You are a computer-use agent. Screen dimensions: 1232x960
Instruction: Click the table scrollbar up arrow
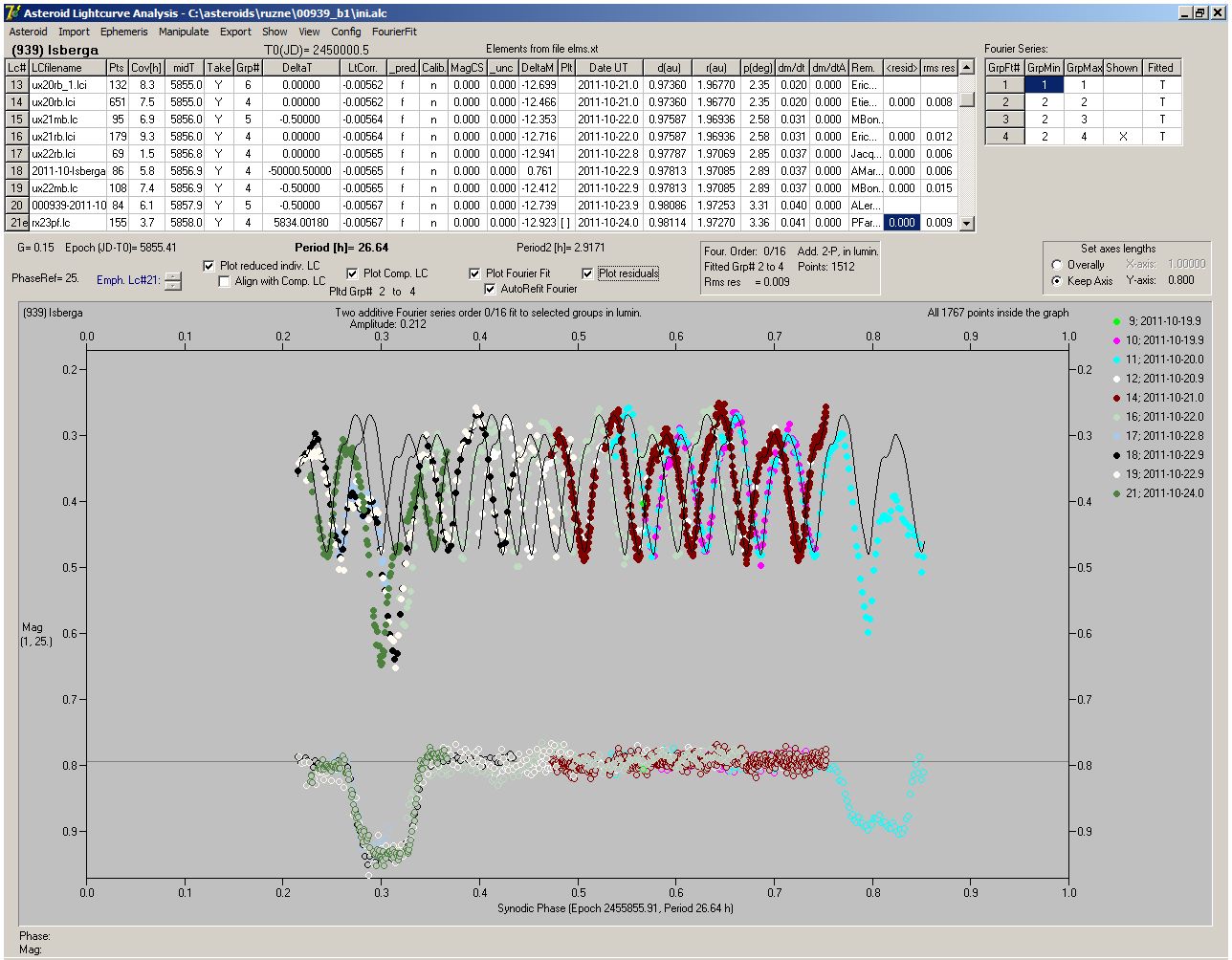(967, 68)
